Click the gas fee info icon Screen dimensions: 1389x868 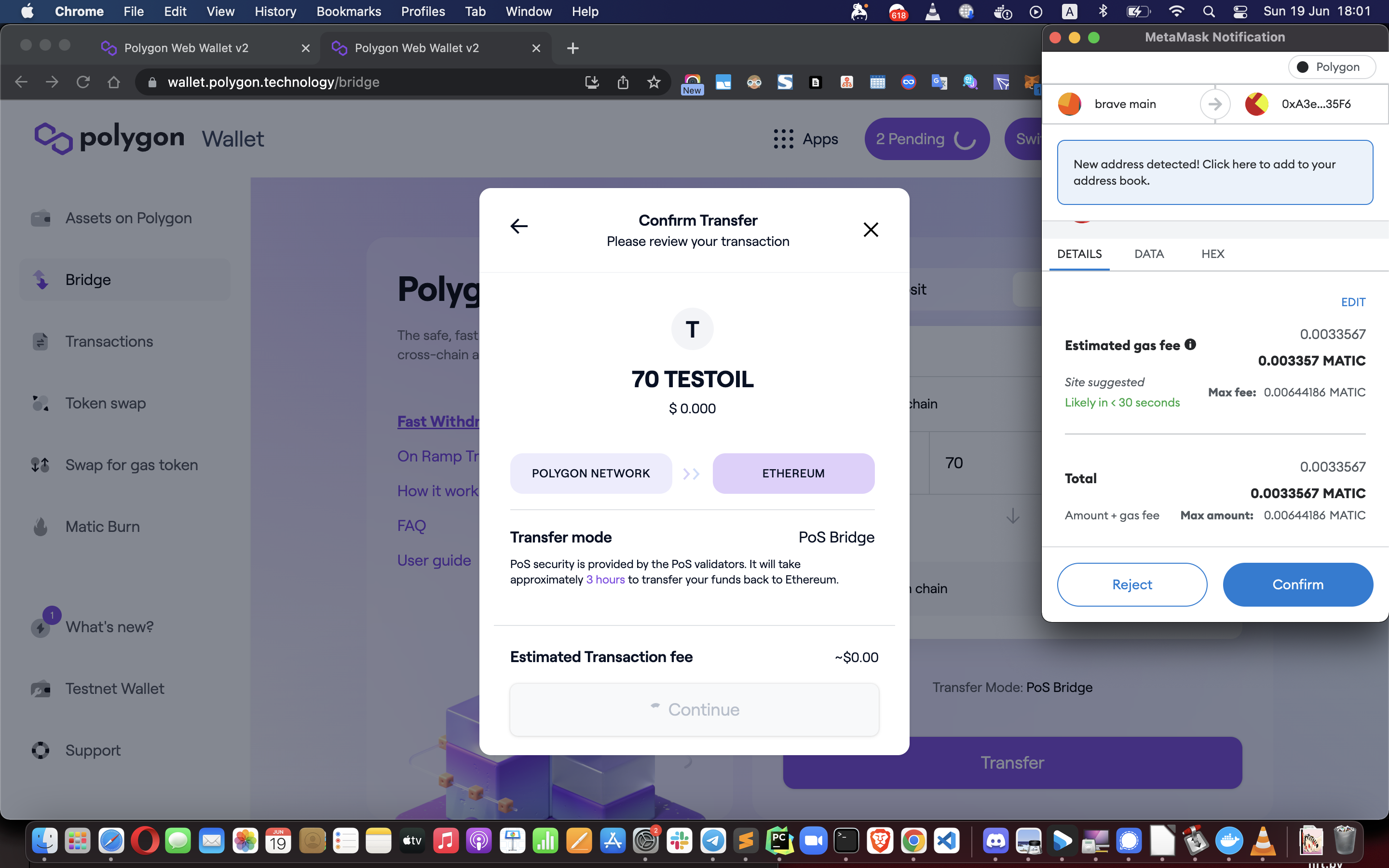coord(1190,344)
